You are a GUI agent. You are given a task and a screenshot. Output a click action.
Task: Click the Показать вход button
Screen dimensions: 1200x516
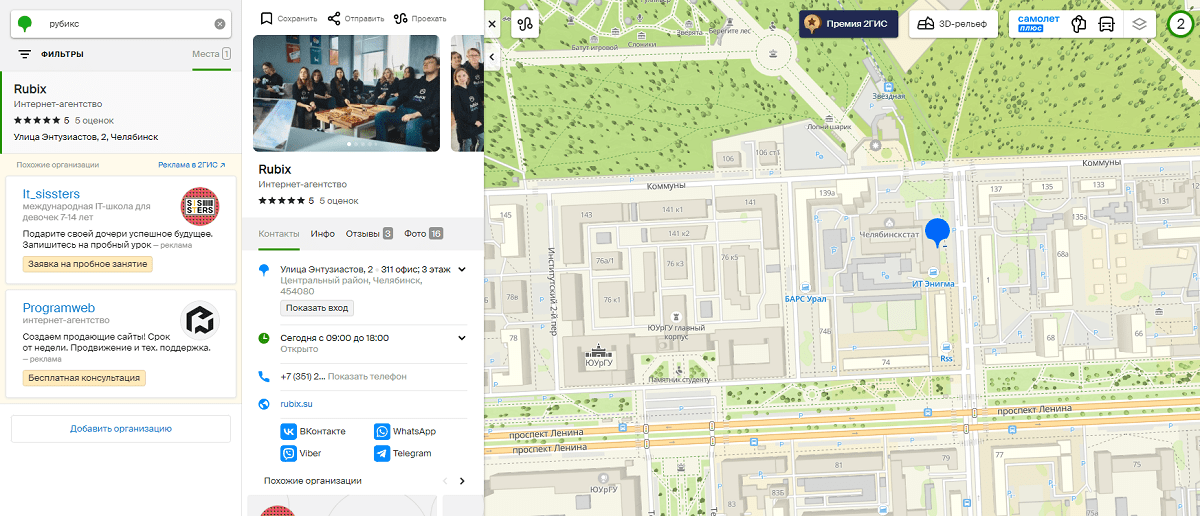pyautogui.click(x=317, y=308)
